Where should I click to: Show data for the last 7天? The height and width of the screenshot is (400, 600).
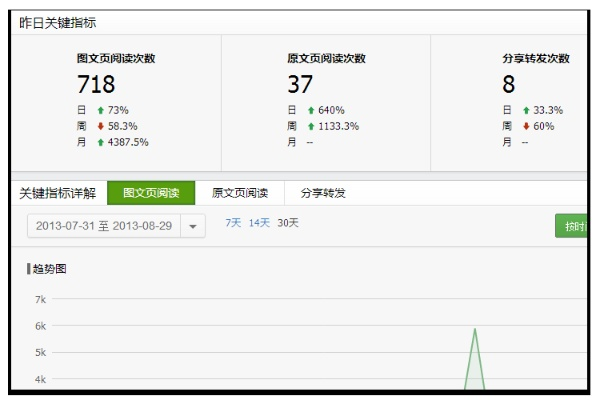coord(233,223)
